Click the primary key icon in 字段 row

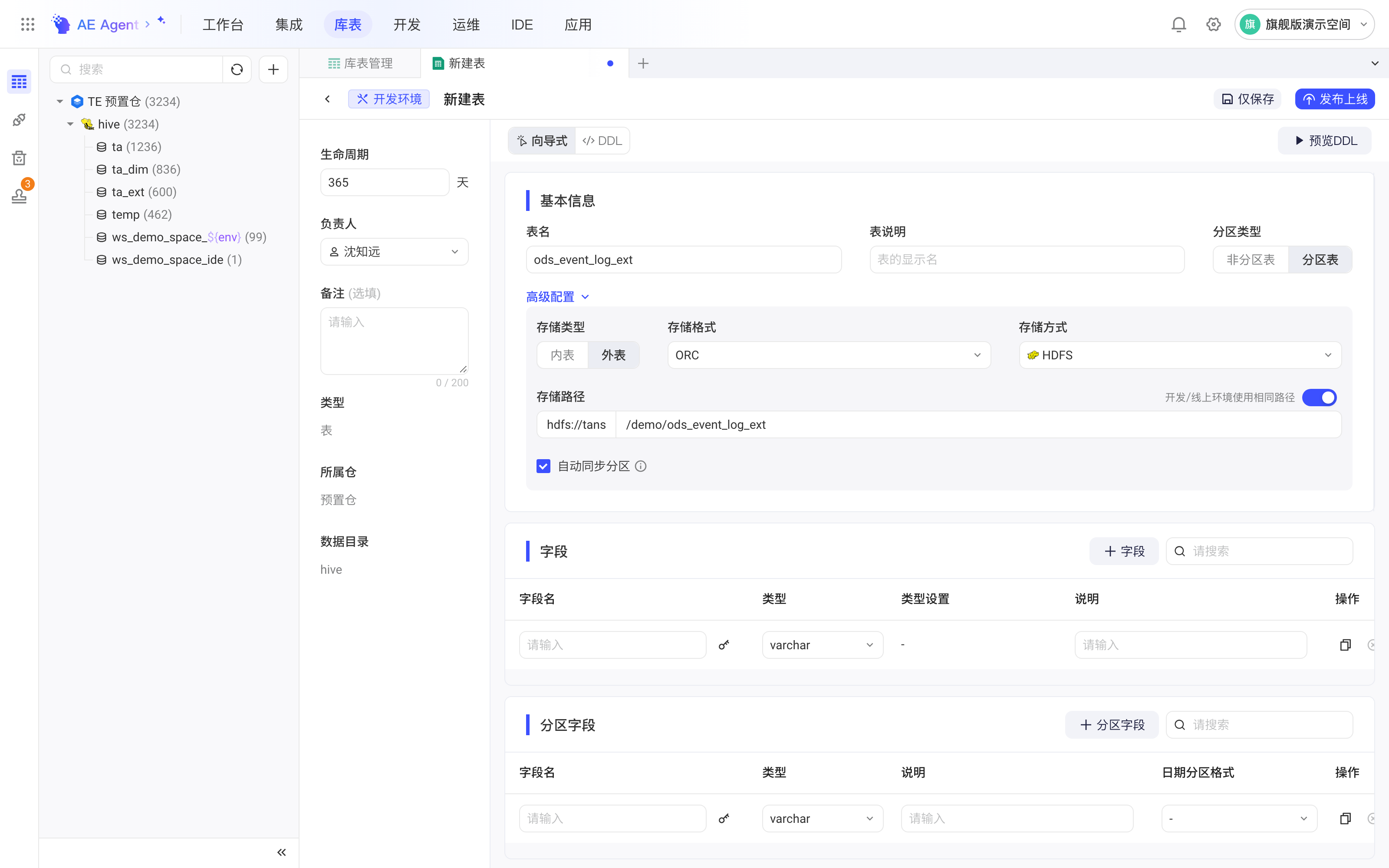coord(724,644)
